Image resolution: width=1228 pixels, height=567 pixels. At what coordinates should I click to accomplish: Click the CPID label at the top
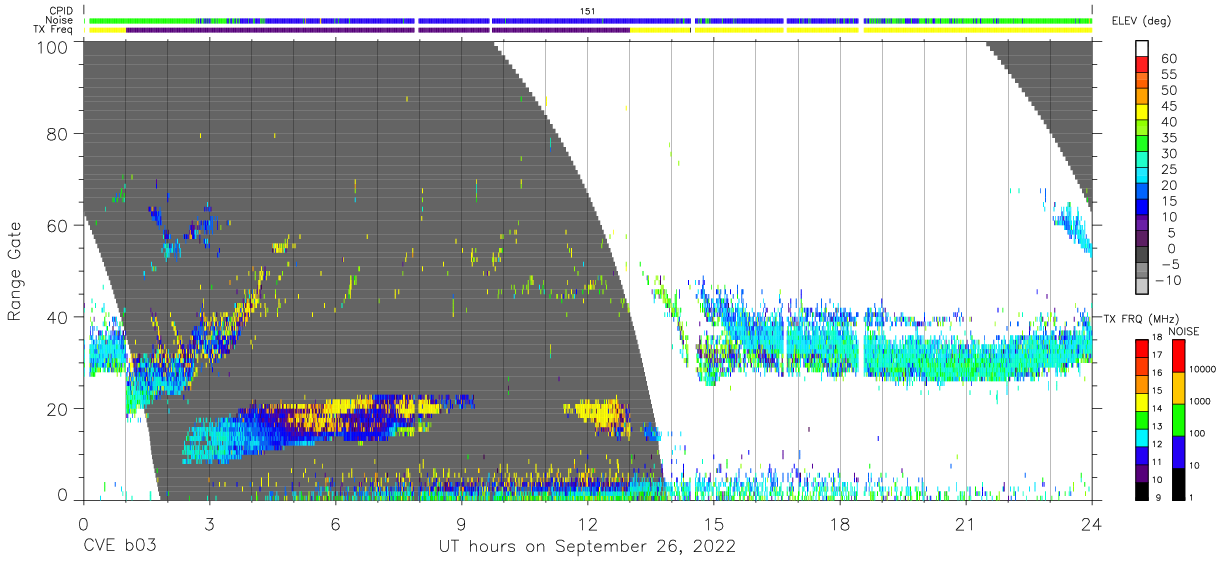61,10
